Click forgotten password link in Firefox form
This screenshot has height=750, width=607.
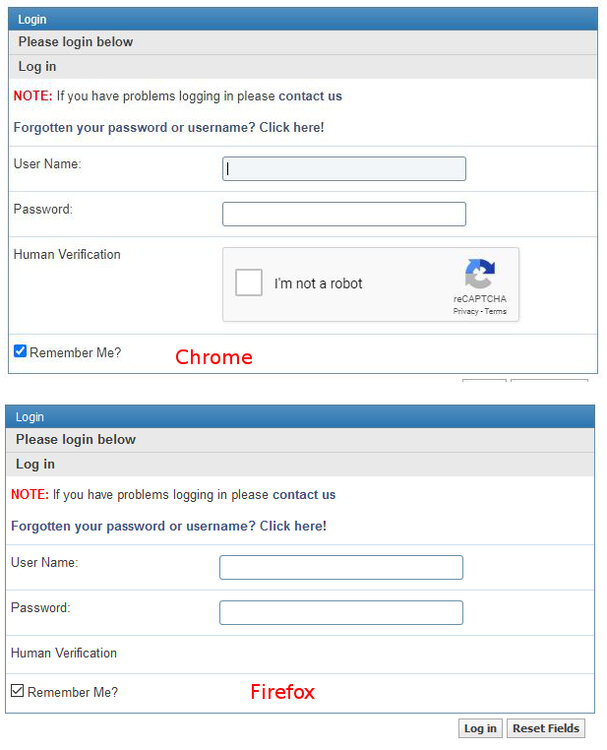pyautogui.click(x=169, y=526)
